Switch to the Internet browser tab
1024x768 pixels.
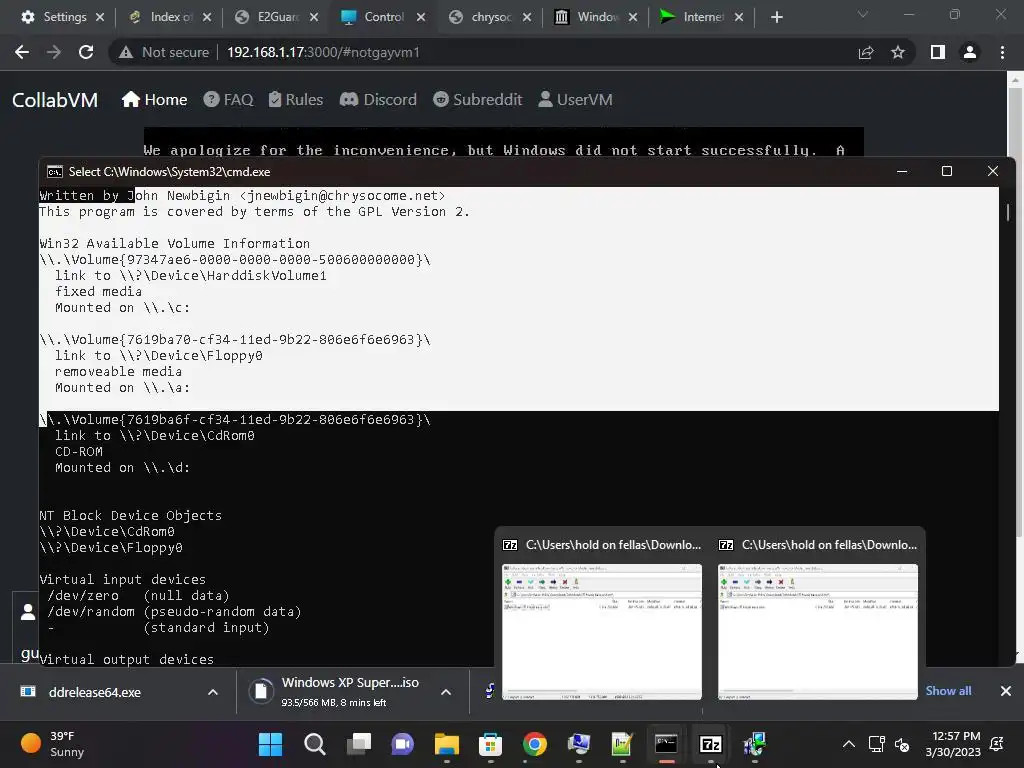click(703, 17)
